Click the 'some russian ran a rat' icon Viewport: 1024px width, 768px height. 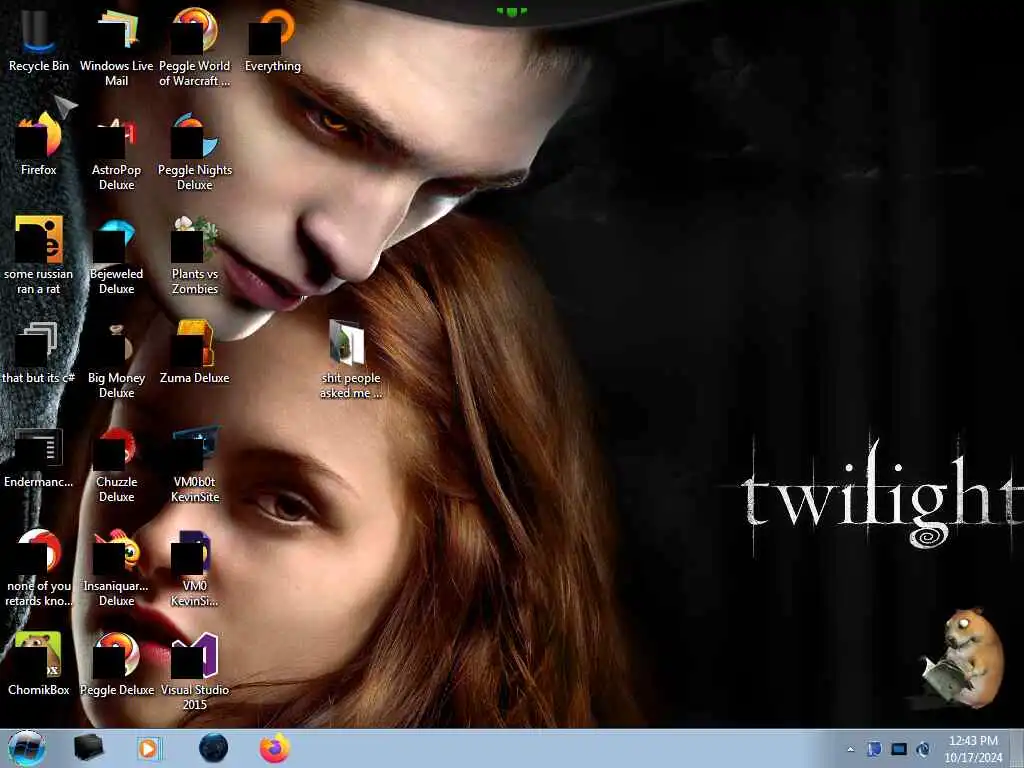tap(39, 255)
